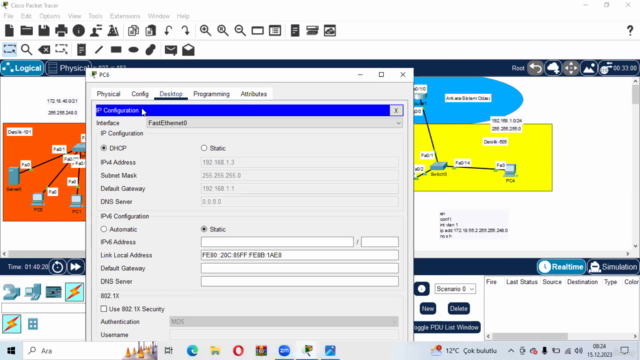
Task: Open the Scenario 0 dropdown
Action: pyautogui.click(x=455, y=289)
